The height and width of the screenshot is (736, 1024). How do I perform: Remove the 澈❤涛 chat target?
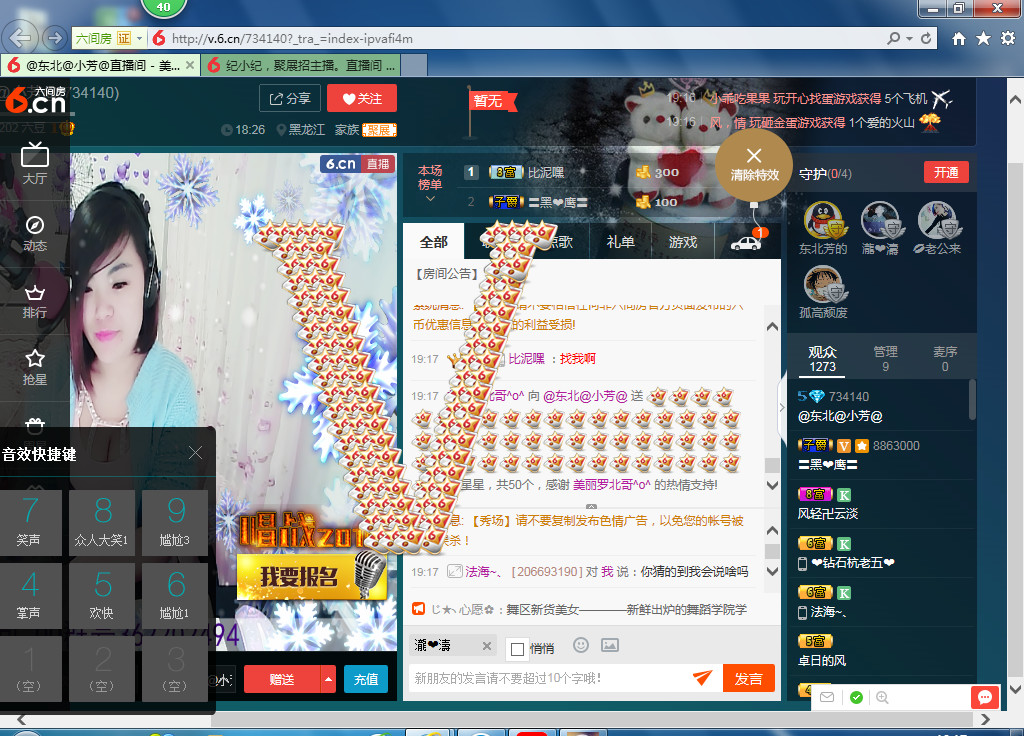click(487, 646)
